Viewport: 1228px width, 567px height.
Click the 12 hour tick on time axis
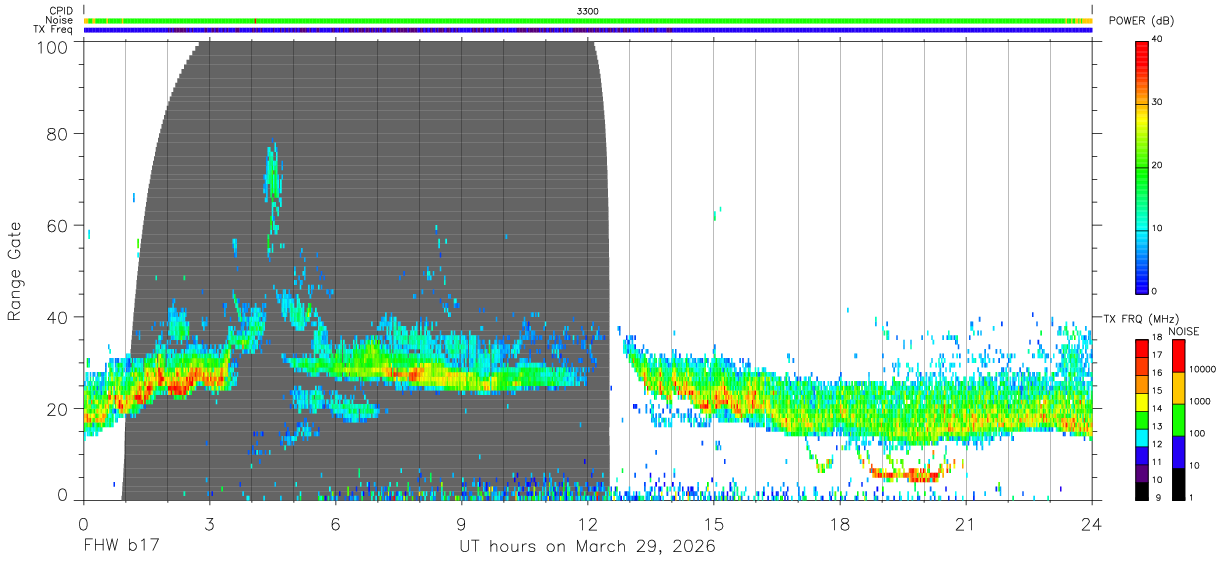pyautogui.click(x=588, y=523)
